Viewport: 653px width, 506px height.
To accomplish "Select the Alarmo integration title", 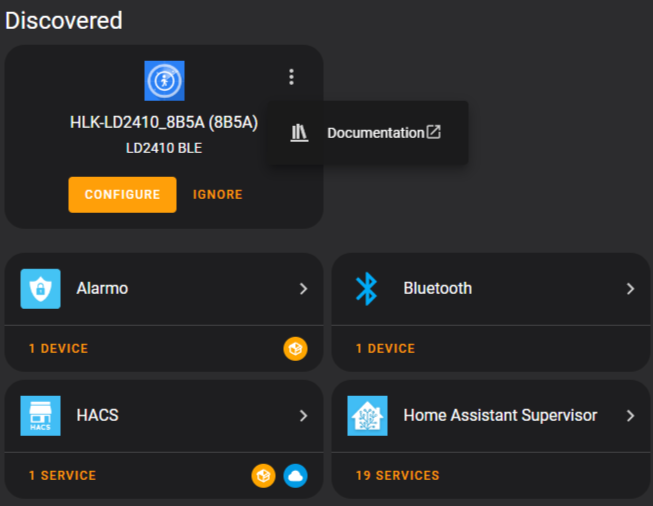I will [x=102, y=288].
